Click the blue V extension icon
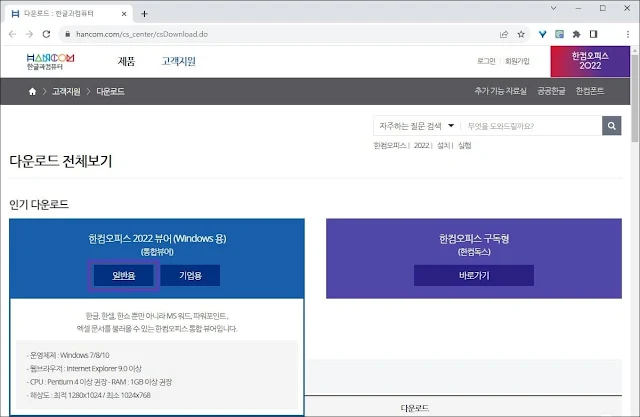Viewport: 640px width, 417px height. [542, 34]
